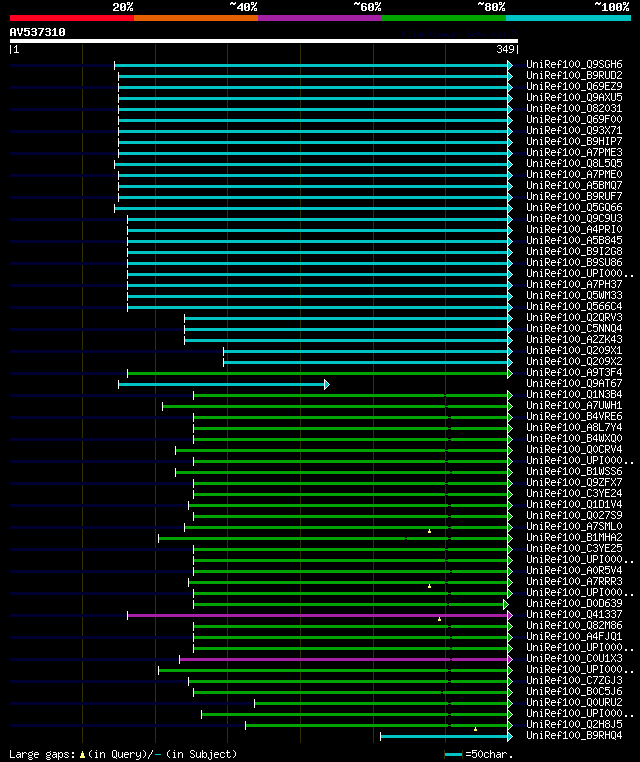
Task: Select the white AV537310 query sequence bar
Action: pyautogui.click(x=264, y=41)
